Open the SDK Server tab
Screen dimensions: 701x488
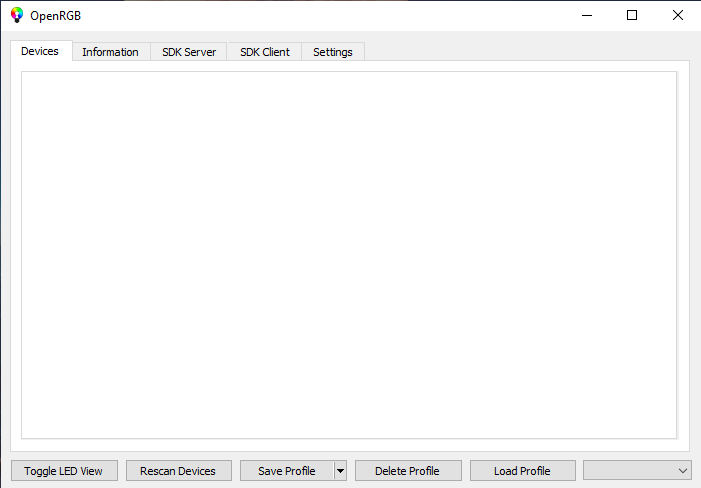click(x=189, y=52)
